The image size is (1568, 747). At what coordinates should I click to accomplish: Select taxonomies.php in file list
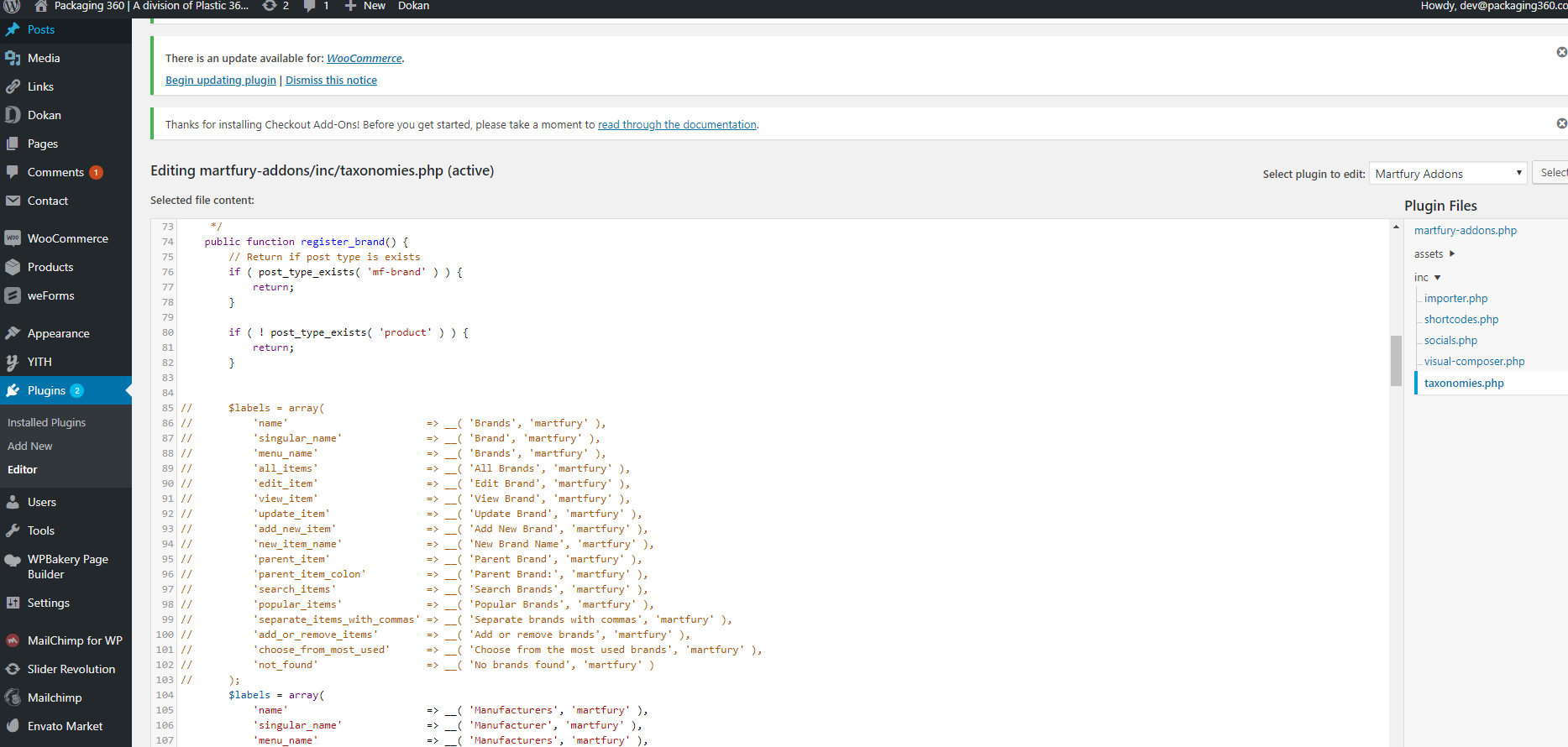coord(1464,383)
